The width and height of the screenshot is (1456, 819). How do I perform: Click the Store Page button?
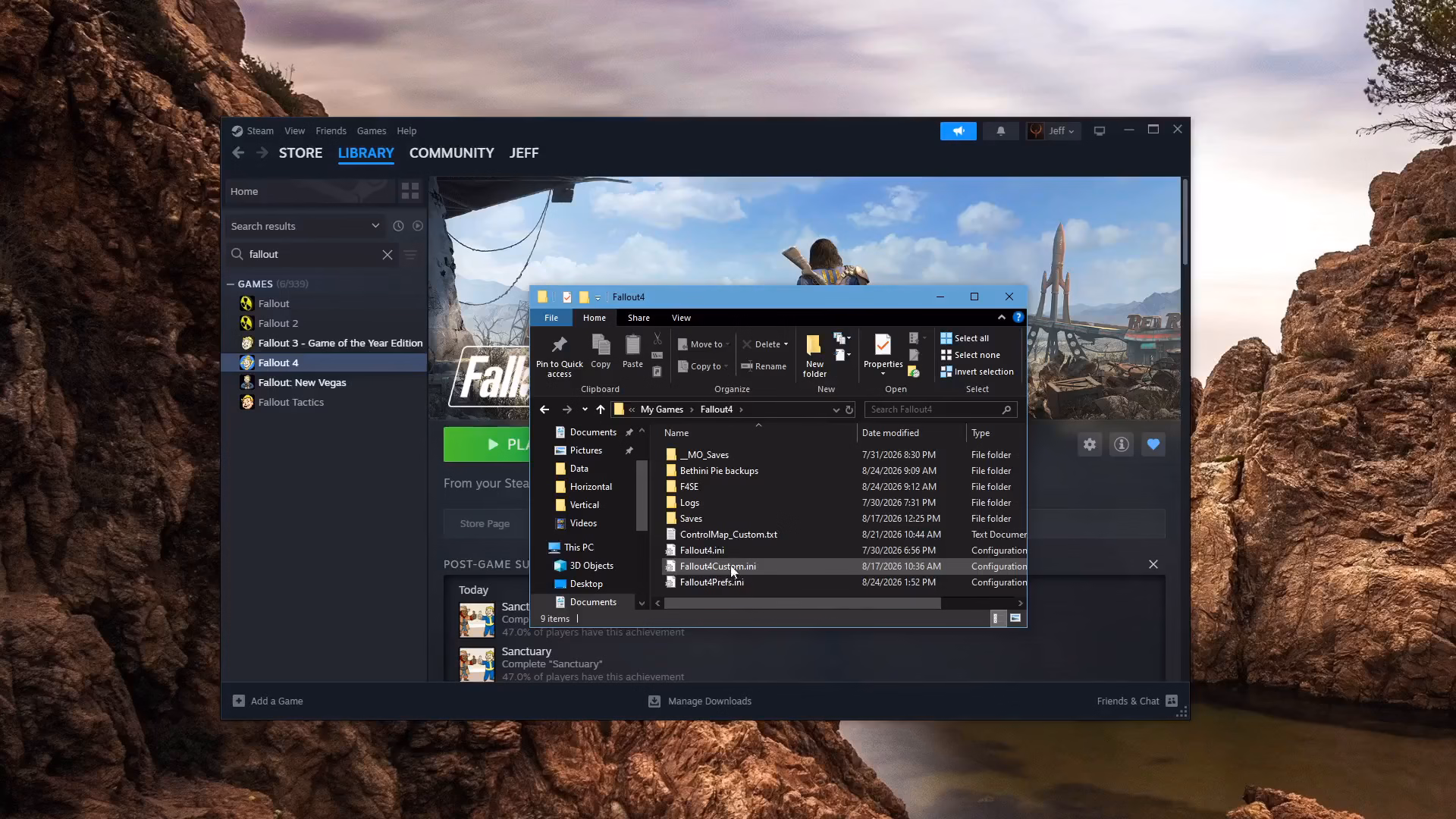485,524
